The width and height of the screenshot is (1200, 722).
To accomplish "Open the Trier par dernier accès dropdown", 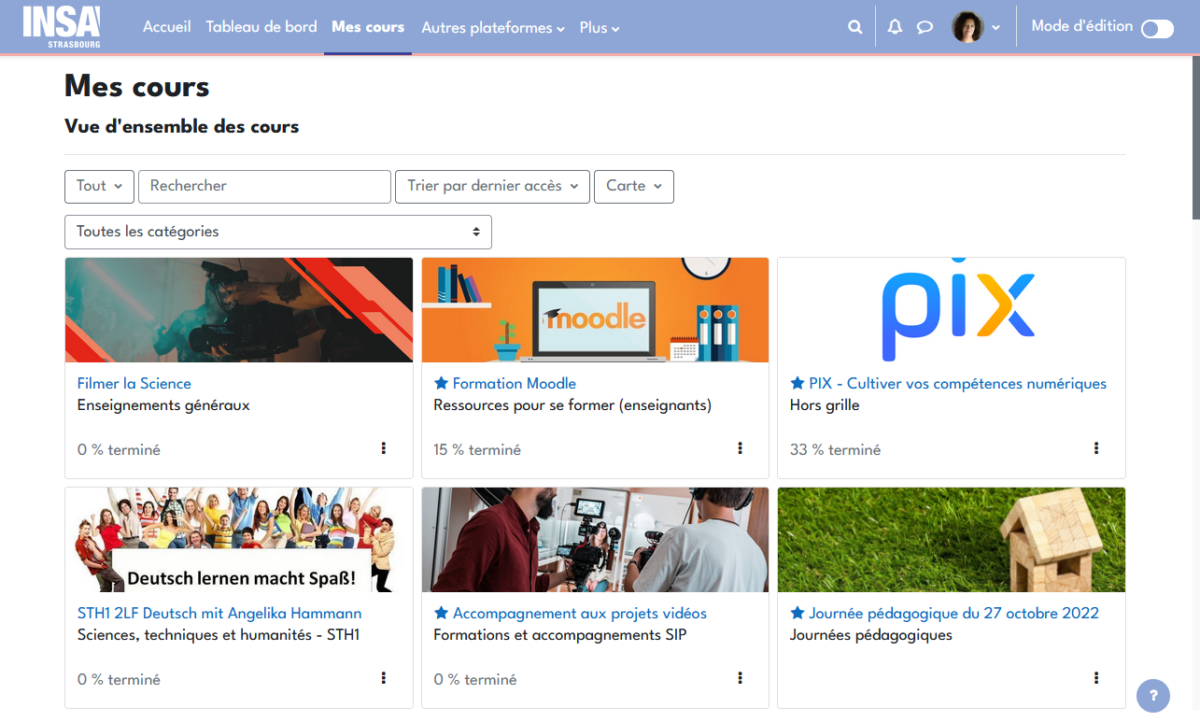I will [x=492, y=186].
